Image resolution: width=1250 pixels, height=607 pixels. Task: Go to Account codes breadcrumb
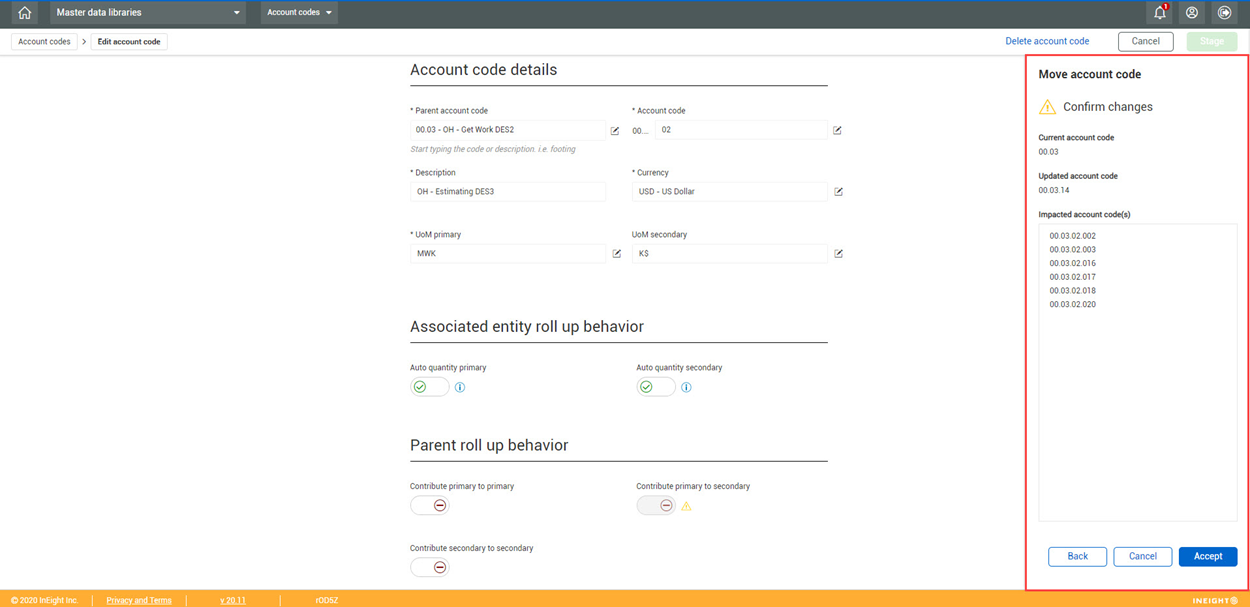click(45, 42)
